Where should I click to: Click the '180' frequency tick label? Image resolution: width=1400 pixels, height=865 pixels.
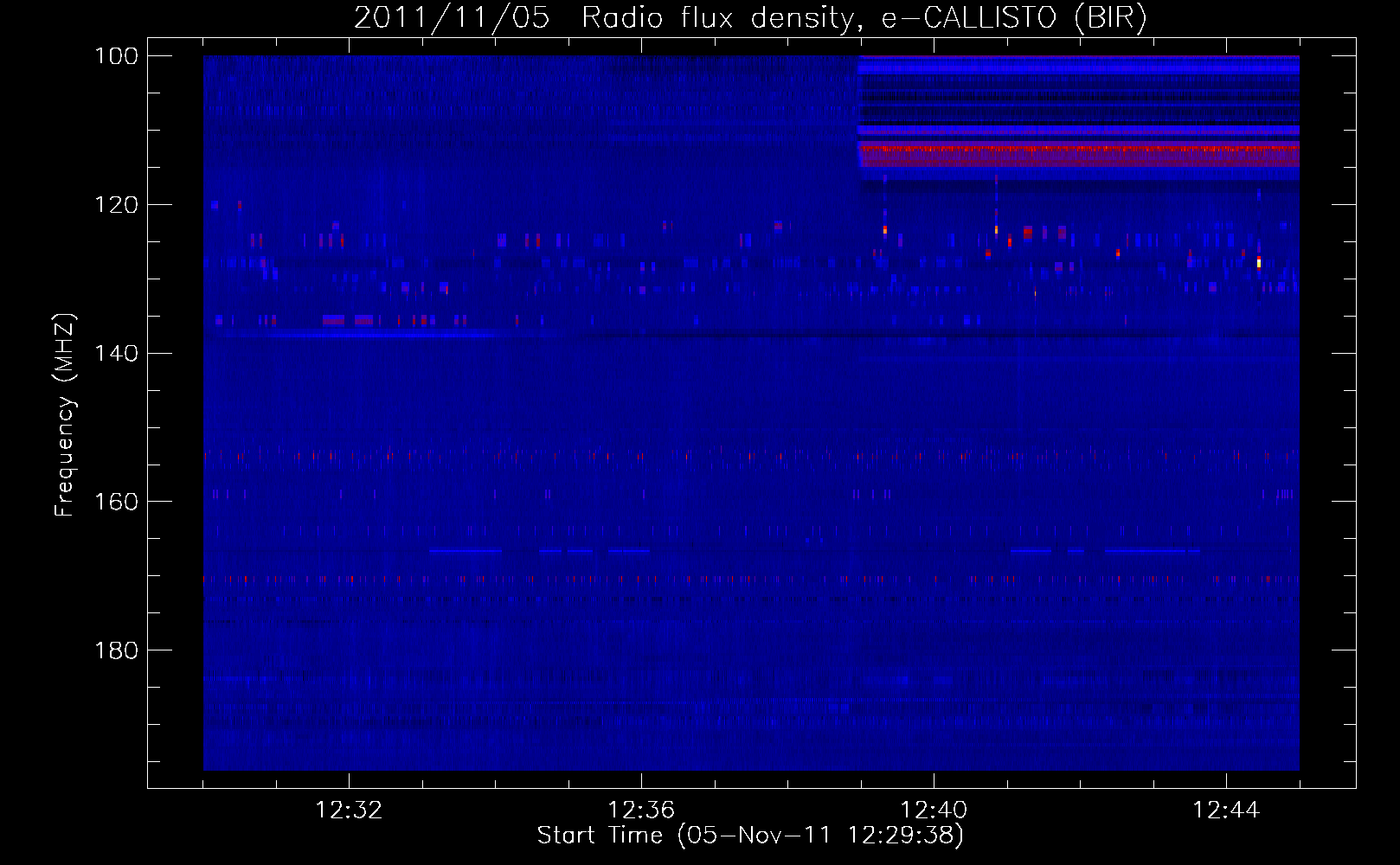tap(117, 650)
